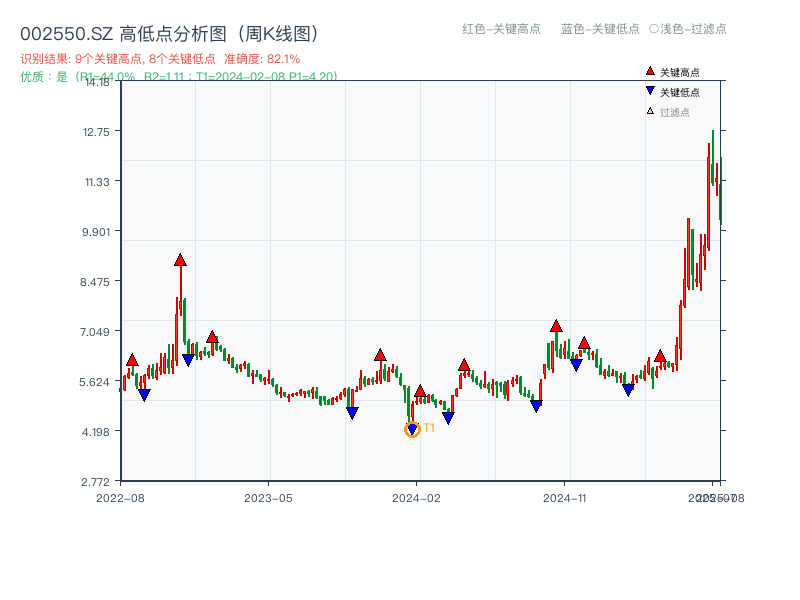Click the 2023-05 x-axis date label
Image resolution: width=800 pixels, height=600 pixels.
tap(268, 498)
